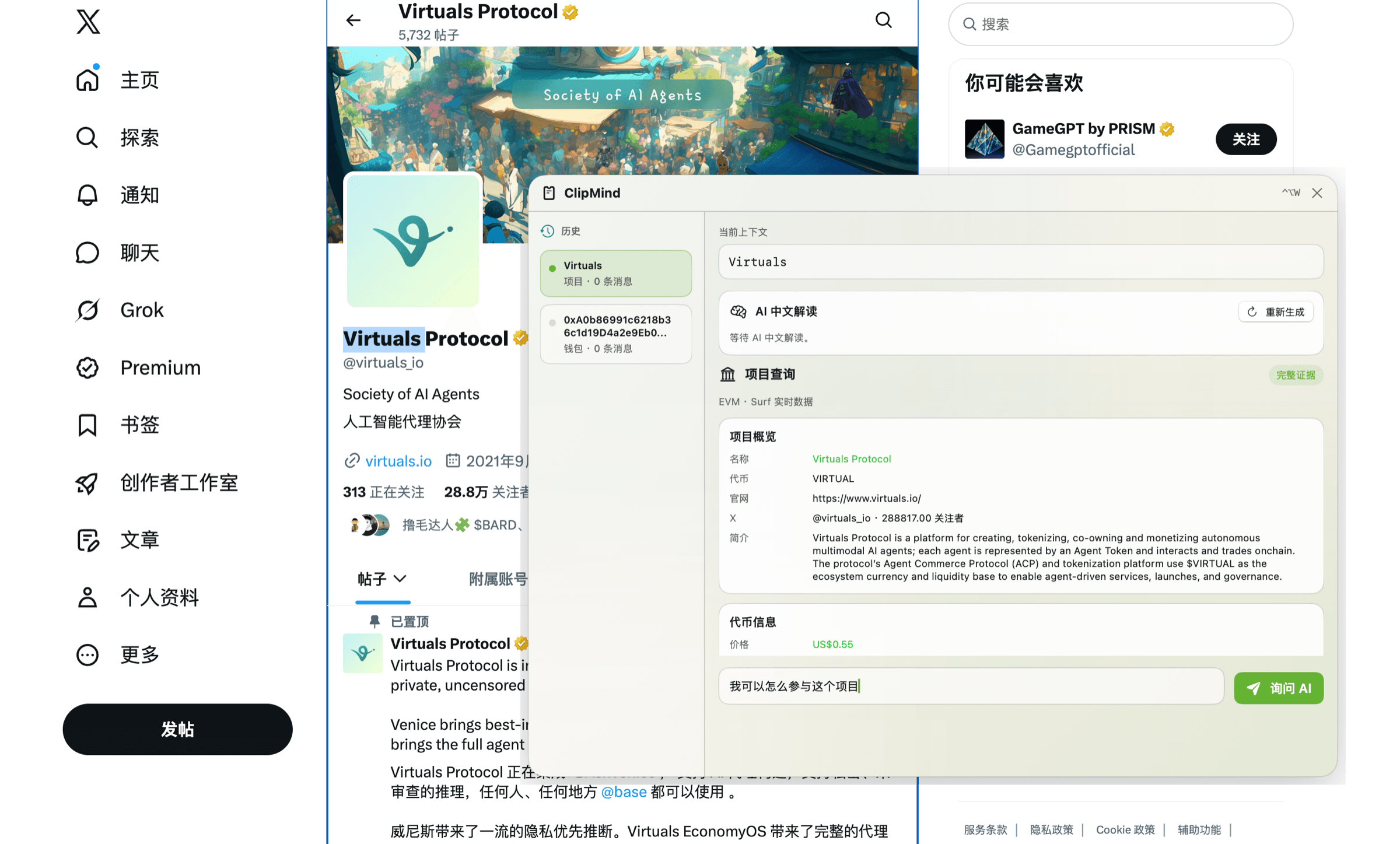Open GameGPT by PRISM avatar
This screenshot has height=844, width=1400.
click(x=984, y=139)
